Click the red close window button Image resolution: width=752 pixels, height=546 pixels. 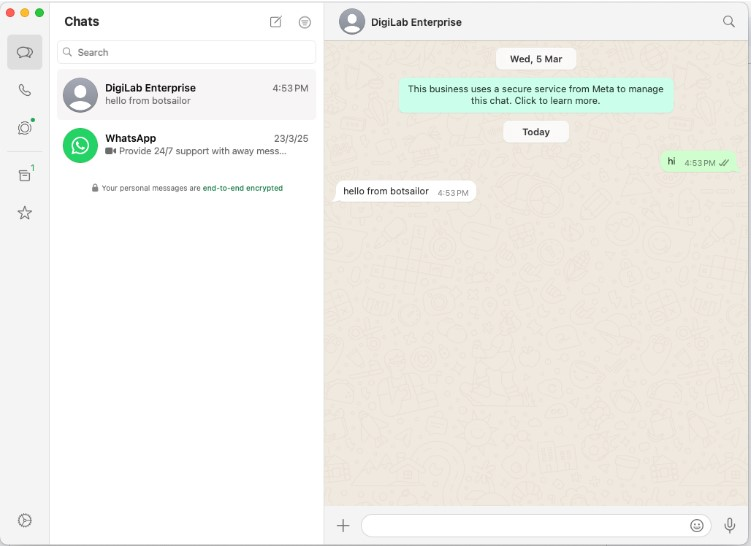[x=10, y=12]
